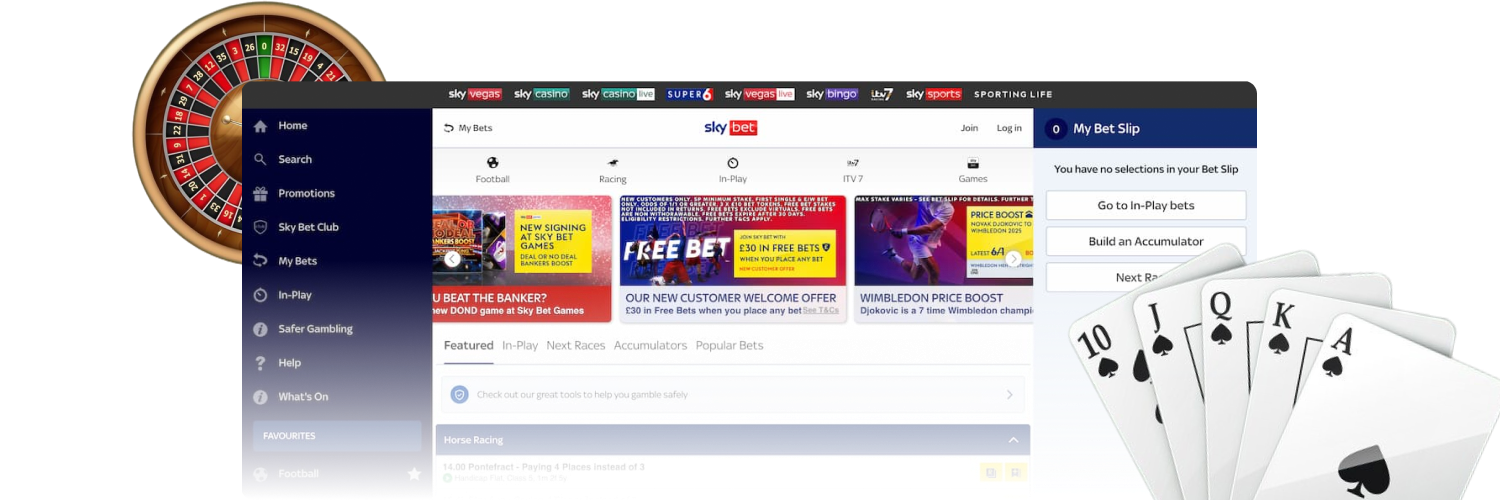Show next promotion in carousel
The image size is (1500, 500).
[x=1013, y=259]
